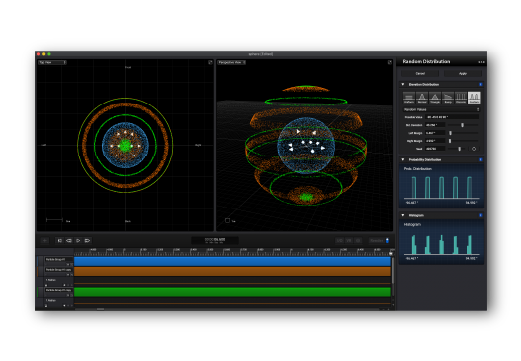The width and height of the screenshot is (521, 361).
Task: Click the circular seed randomize button
Action: (x=474, y=149)
